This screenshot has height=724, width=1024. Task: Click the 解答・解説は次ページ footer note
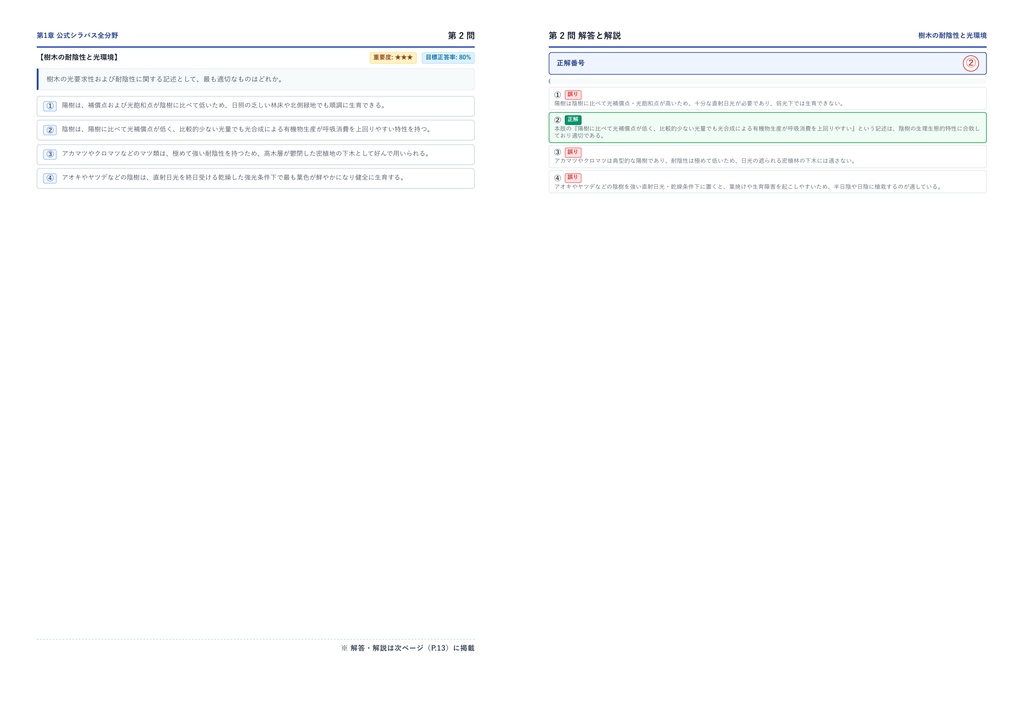pos(408,648)
